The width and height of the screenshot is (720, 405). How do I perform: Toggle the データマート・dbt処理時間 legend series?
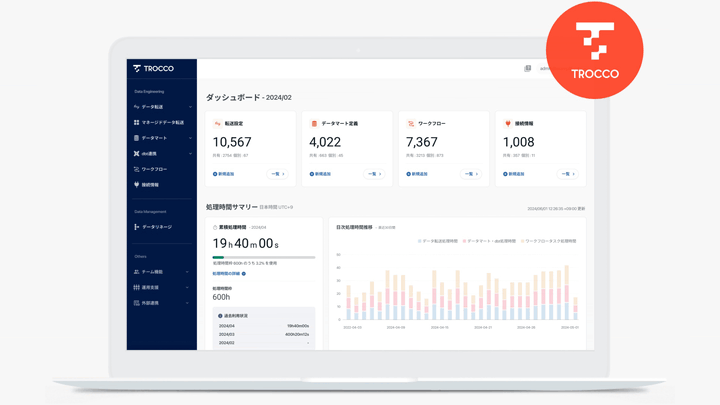pyautogui.click(x=490, y=241)
